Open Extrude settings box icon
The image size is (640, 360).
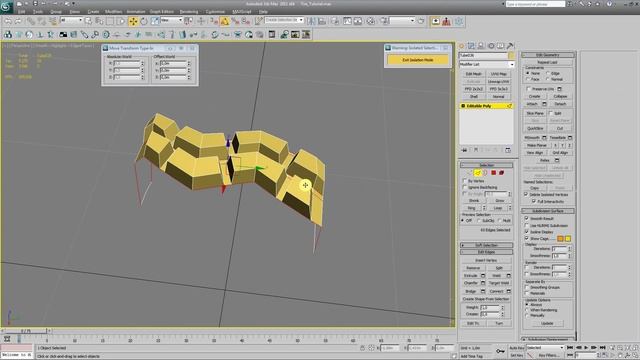click(x=483, y=276)
